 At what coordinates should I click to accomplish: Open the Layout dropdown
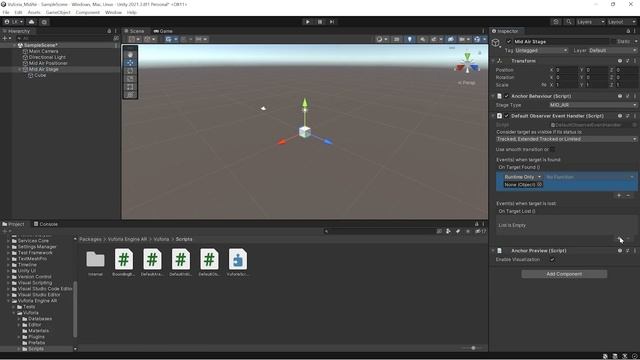621,22
